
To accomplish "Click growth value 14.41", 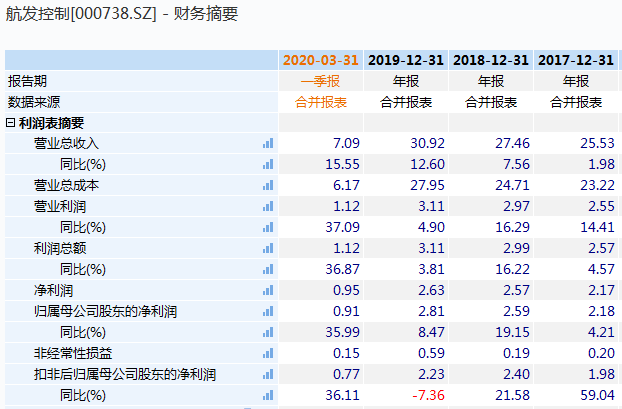I will [597, 227].
